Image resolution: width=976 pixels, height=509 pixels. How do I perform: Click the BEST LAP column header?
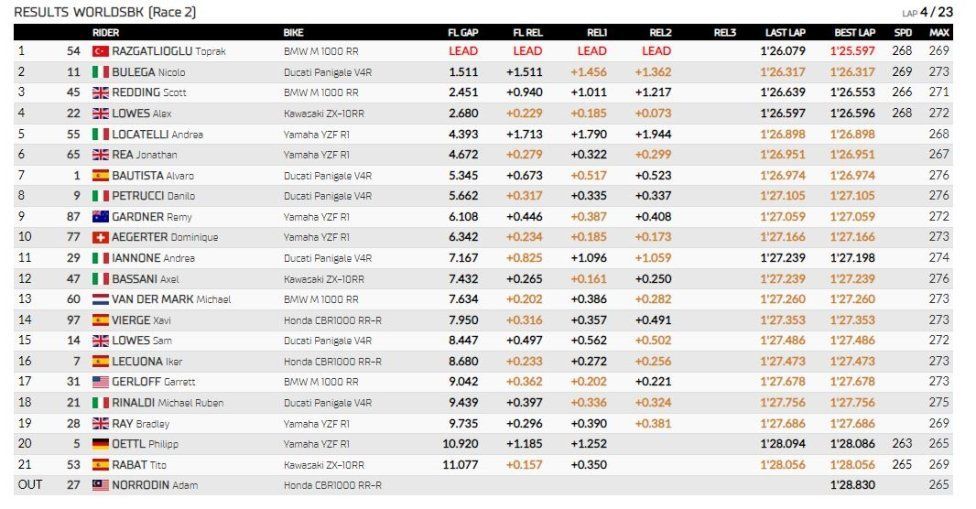pyautogui.click(x=855, y=32)
